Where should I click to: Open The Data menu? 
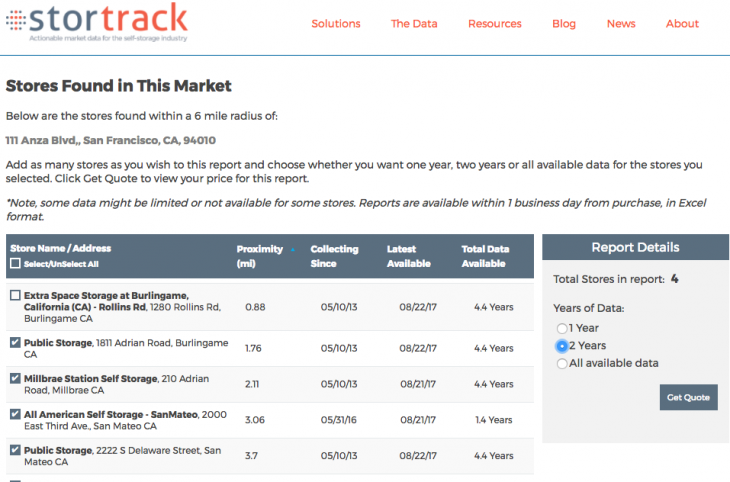(x=414, y=24)
